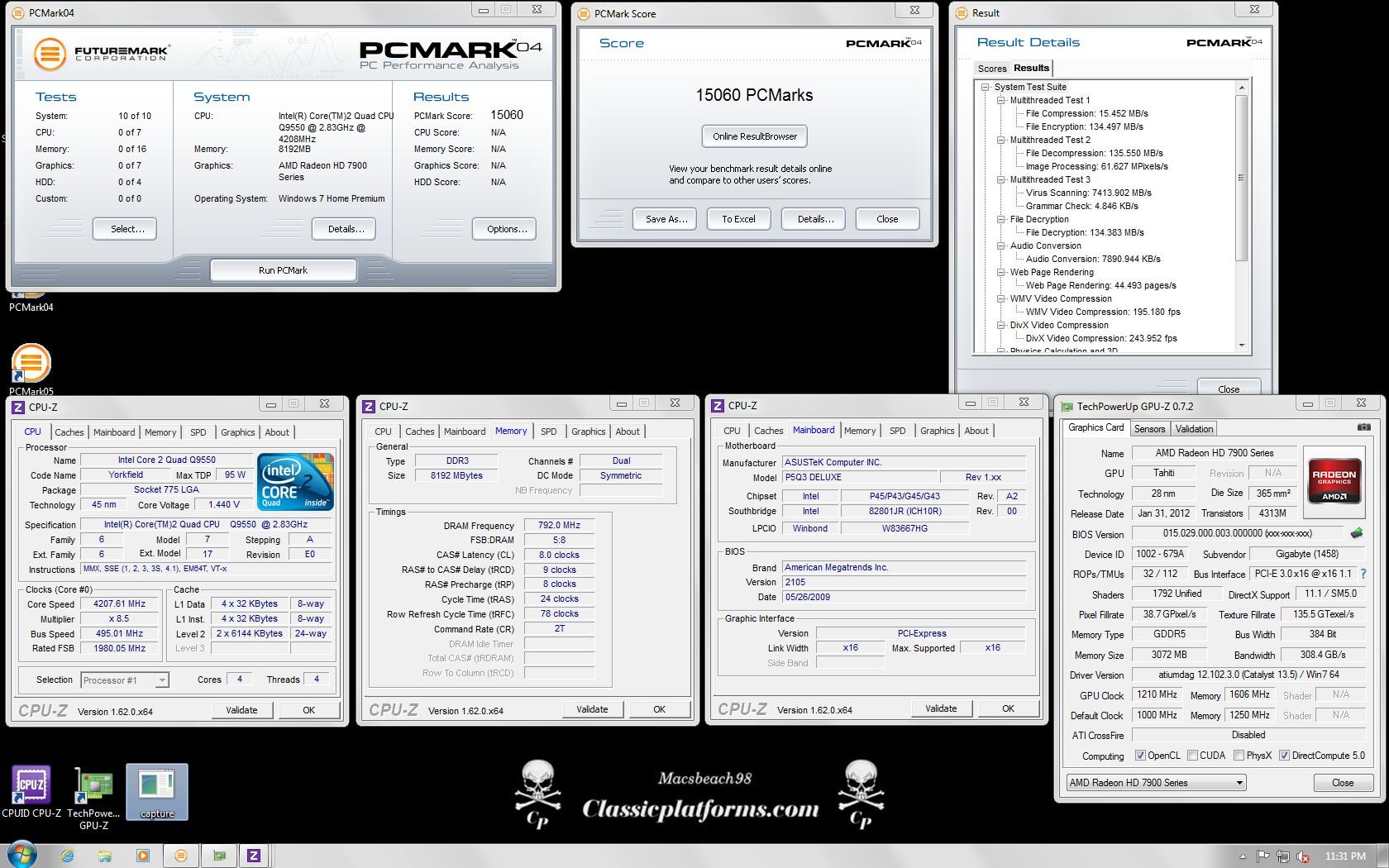Screen dimensions: 1389x868
Task: Click scroll up arrow in Result Details
Action: (x=1241, y=87)
